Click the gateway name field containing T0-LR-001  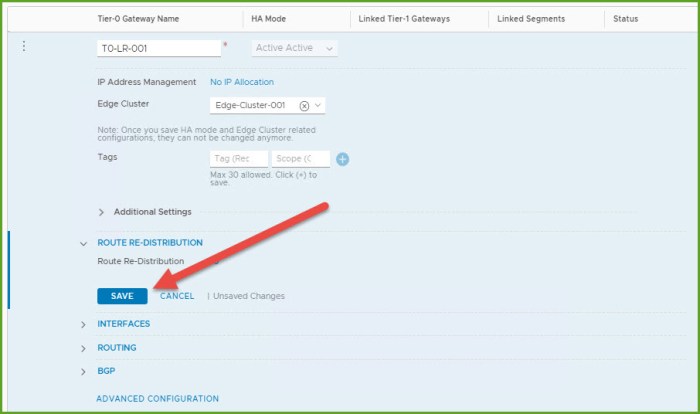157,48
